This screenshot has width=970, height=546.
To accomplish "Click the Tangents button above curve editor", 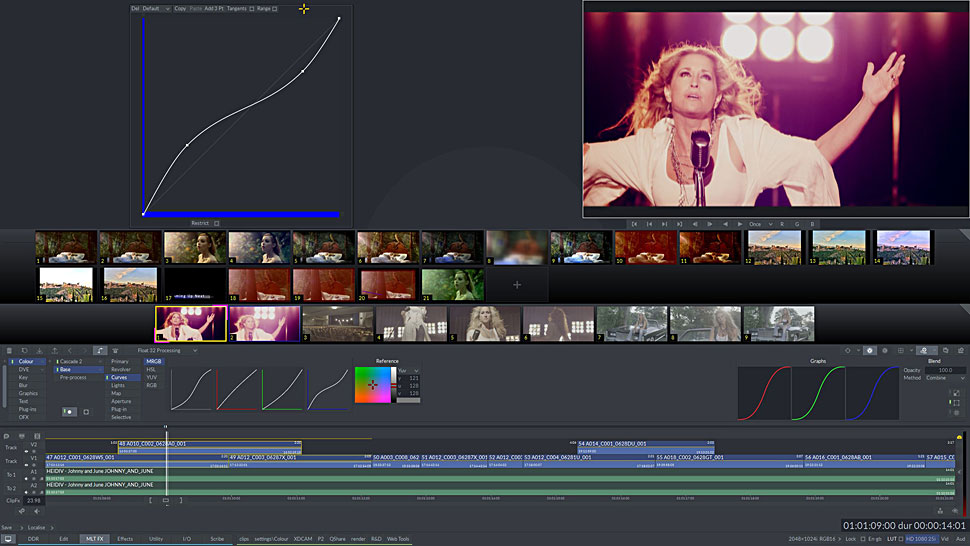I will (236, 9).
